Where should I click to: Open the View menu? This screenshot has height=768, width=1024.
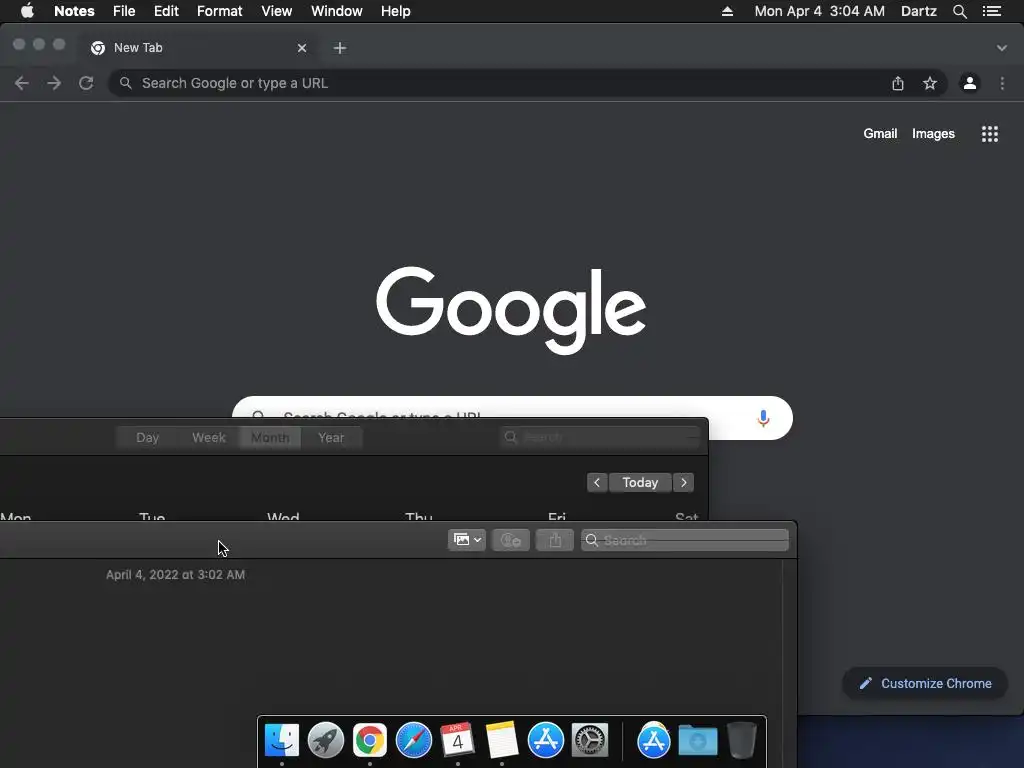point(276,11)
